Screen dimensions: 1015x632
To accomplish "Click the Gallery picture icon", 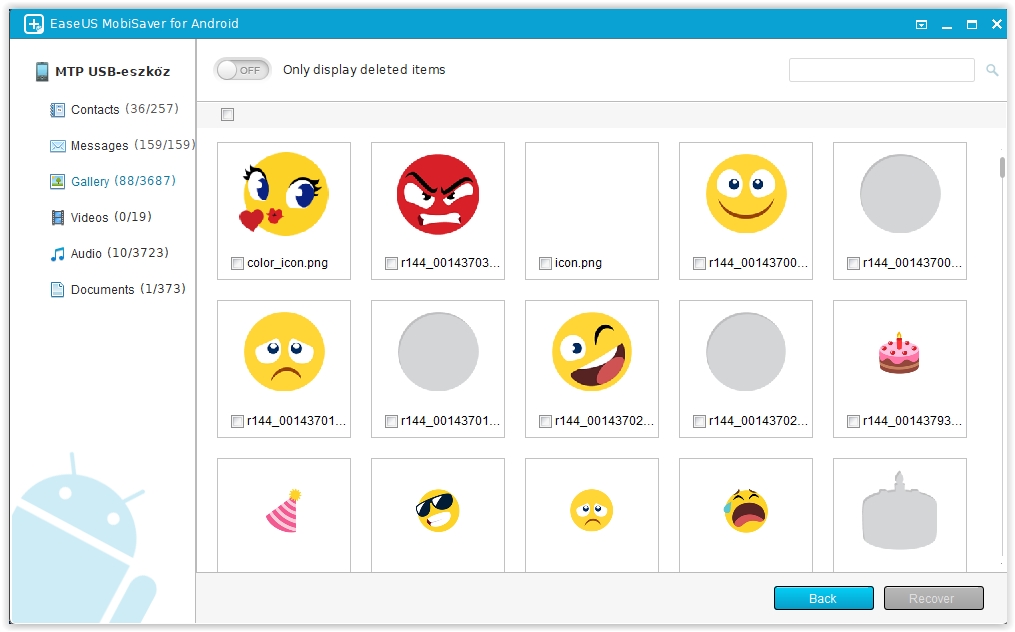I will [x=58, y=181].
